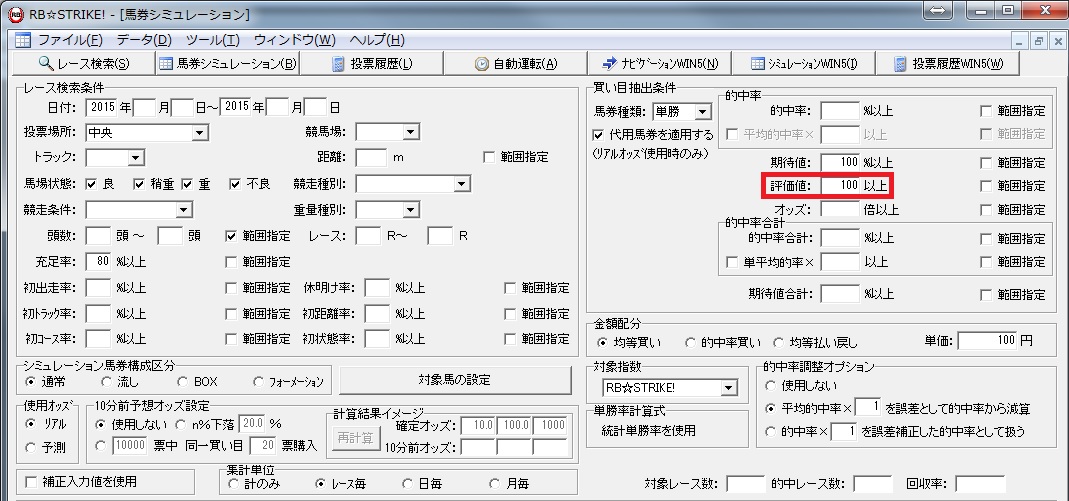Click the 対象馬の設定 button

click(455, 380)
